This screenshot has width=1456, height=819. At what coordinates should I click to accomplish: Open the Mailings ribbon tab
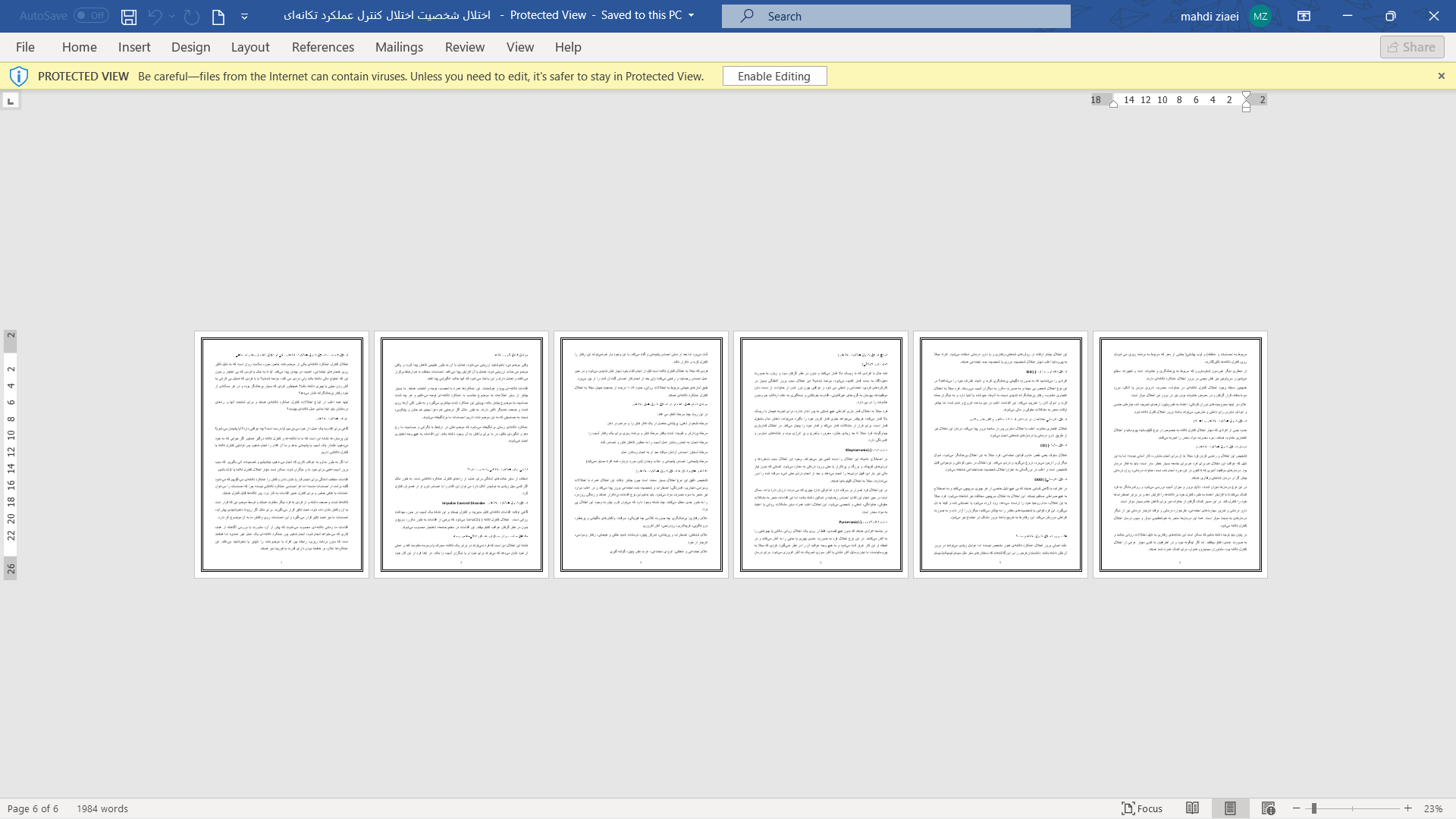pyautogui.click(x=399, y=47)
